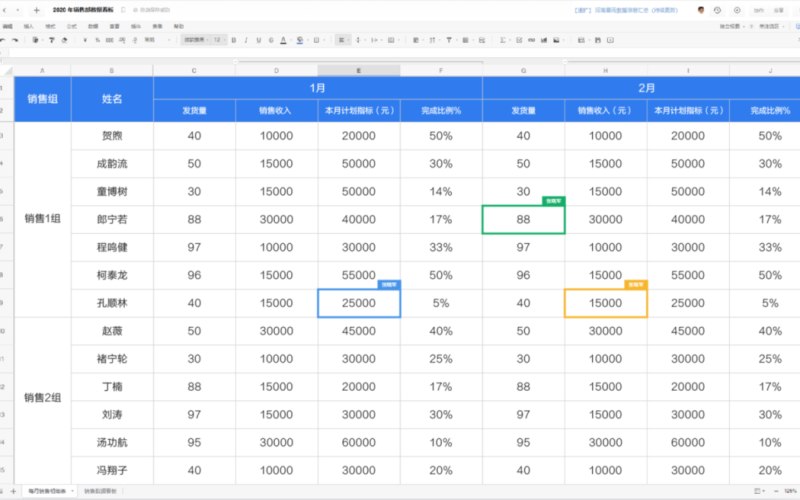The image size is (800, 500).
Task: Select the column E header
Action: (x=359, y=70)
